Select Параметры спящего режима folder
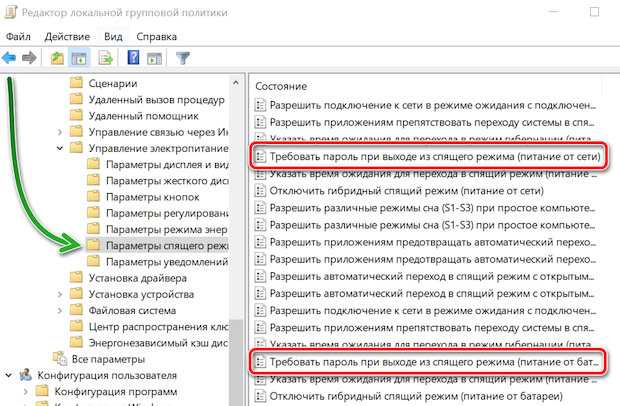Screen dimensions: 620x406 click(x=167, y=245)
